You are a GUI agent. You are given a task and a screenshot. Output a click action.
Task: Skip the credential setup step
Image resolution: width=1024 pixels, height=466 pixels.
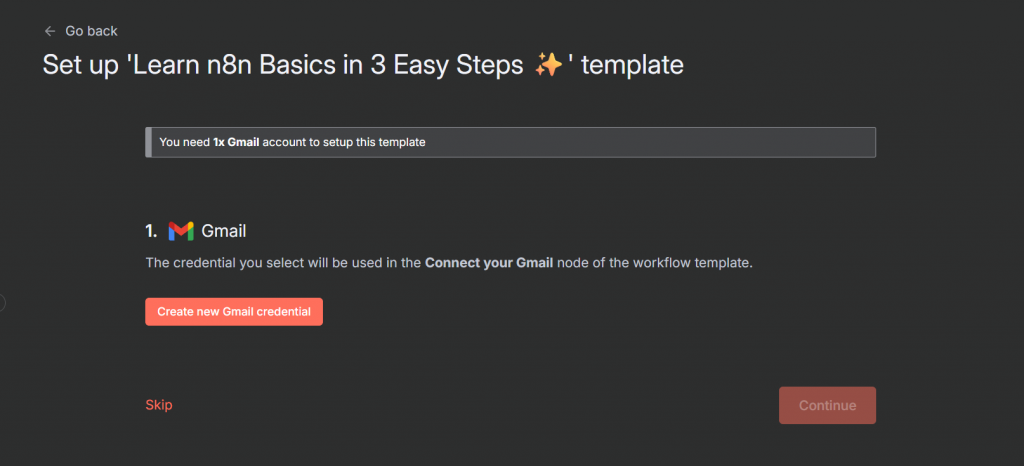click(159, 405)
